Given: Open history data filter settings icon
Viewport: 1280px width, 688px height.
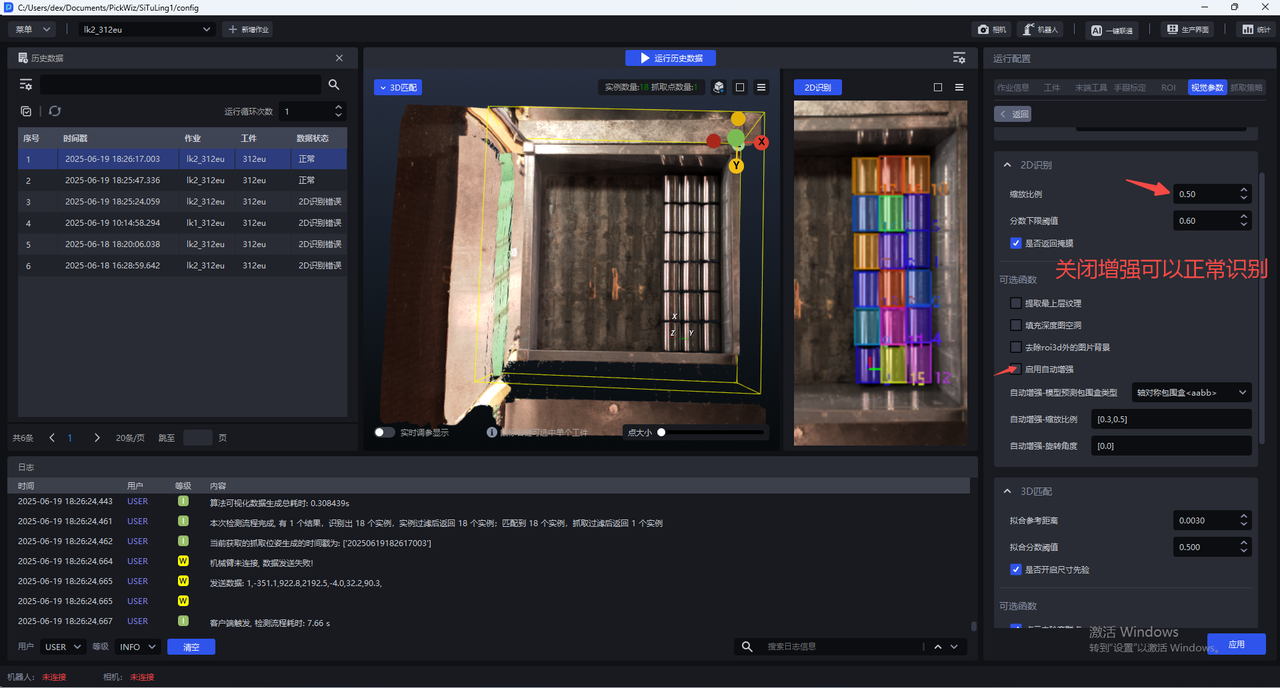Looking at the screenshot, I should [x=27, y=85].
